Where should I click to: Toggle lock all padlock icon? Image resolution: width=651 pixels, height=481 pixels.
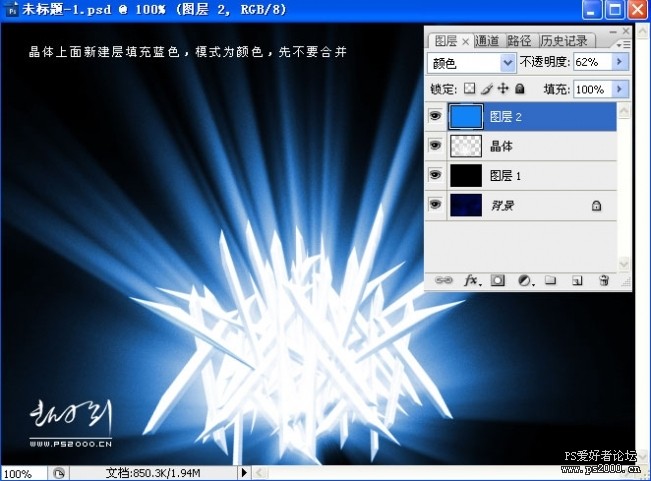519,88
